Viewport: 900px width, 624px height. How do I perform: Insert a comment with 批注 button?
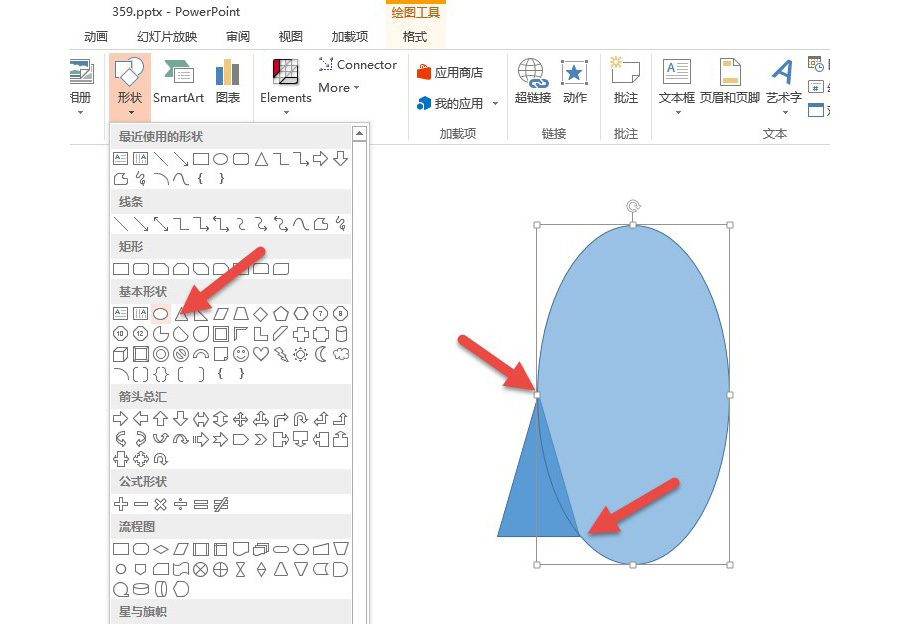pyautogui.click(x=626, y=81)
